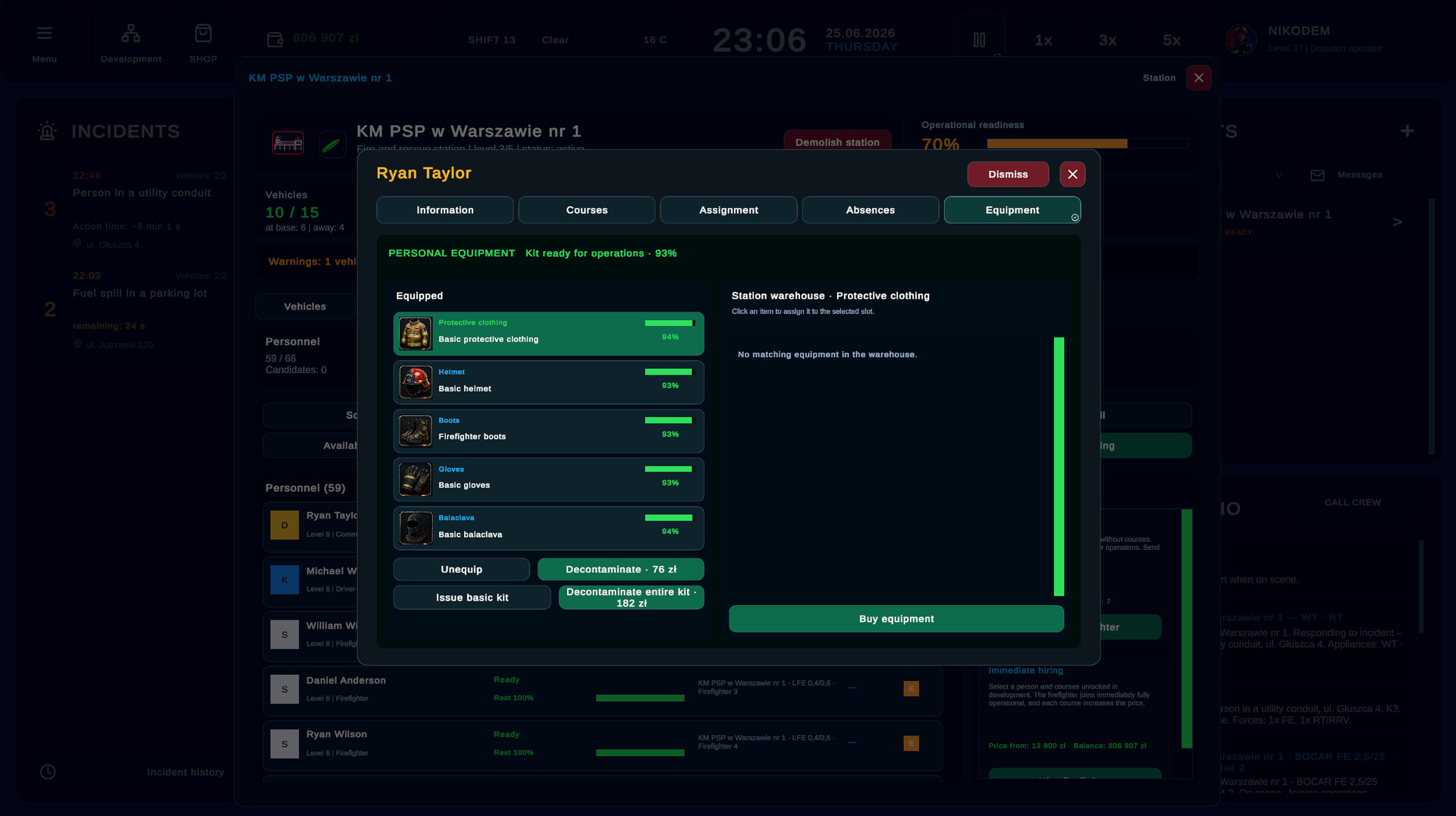Set game speed to 3x
The width and height of the screenshot is (1456, 816).
coord(1107,40)
